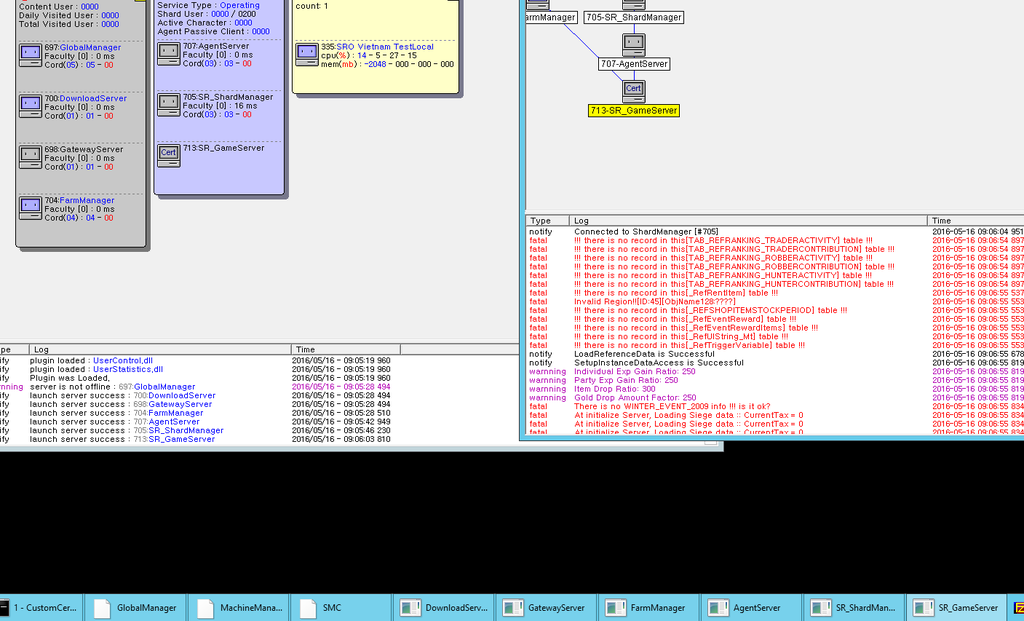Select the 697 GlobalManager server icon
Viewport: 1024px width, 621px height.
(30, 54)
